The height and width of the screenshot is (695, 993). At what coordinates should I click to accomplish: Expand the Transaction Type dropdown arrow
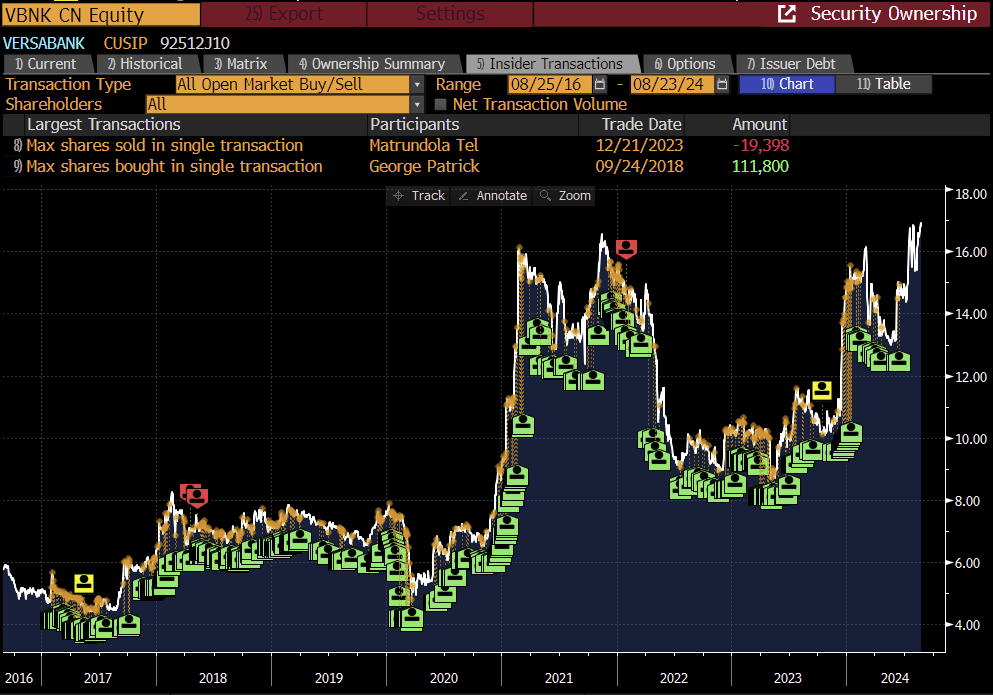click(x=417, y=84)
